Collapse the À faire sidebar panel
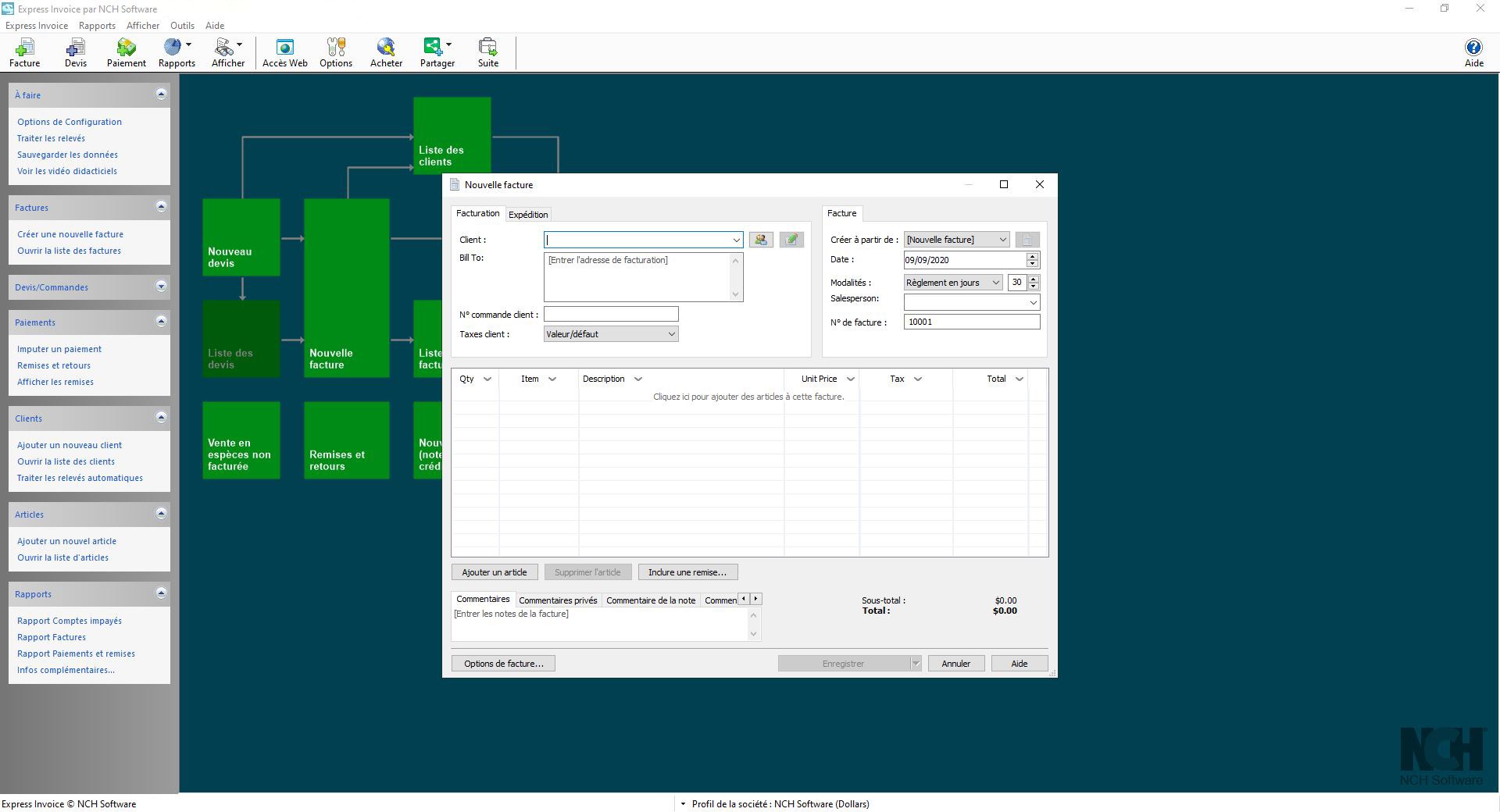 pyautogui.click(x=161, y=94)
